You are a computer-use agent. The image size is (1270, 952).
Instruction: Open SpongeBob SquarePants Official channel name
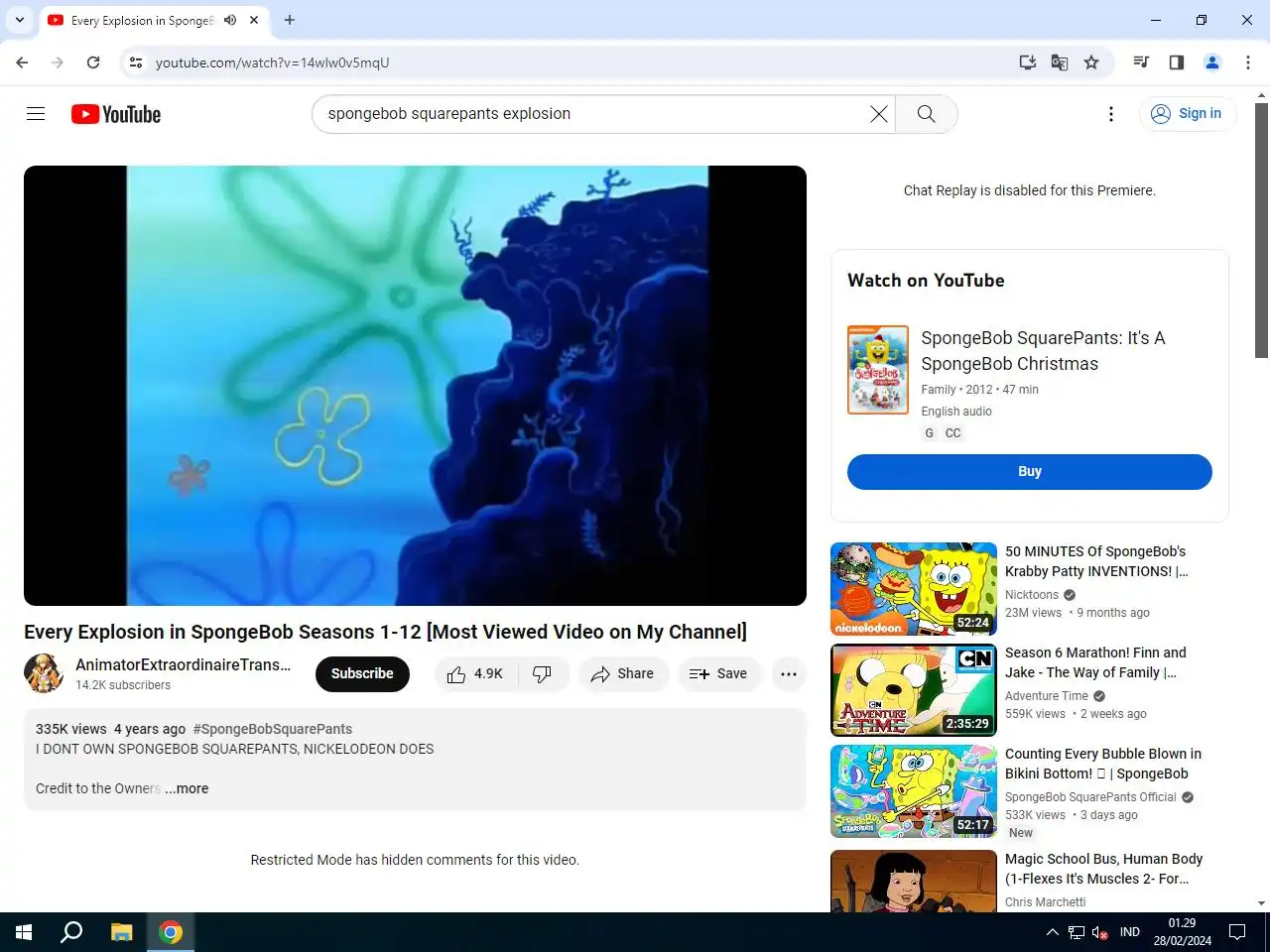tap(1090, 797)
